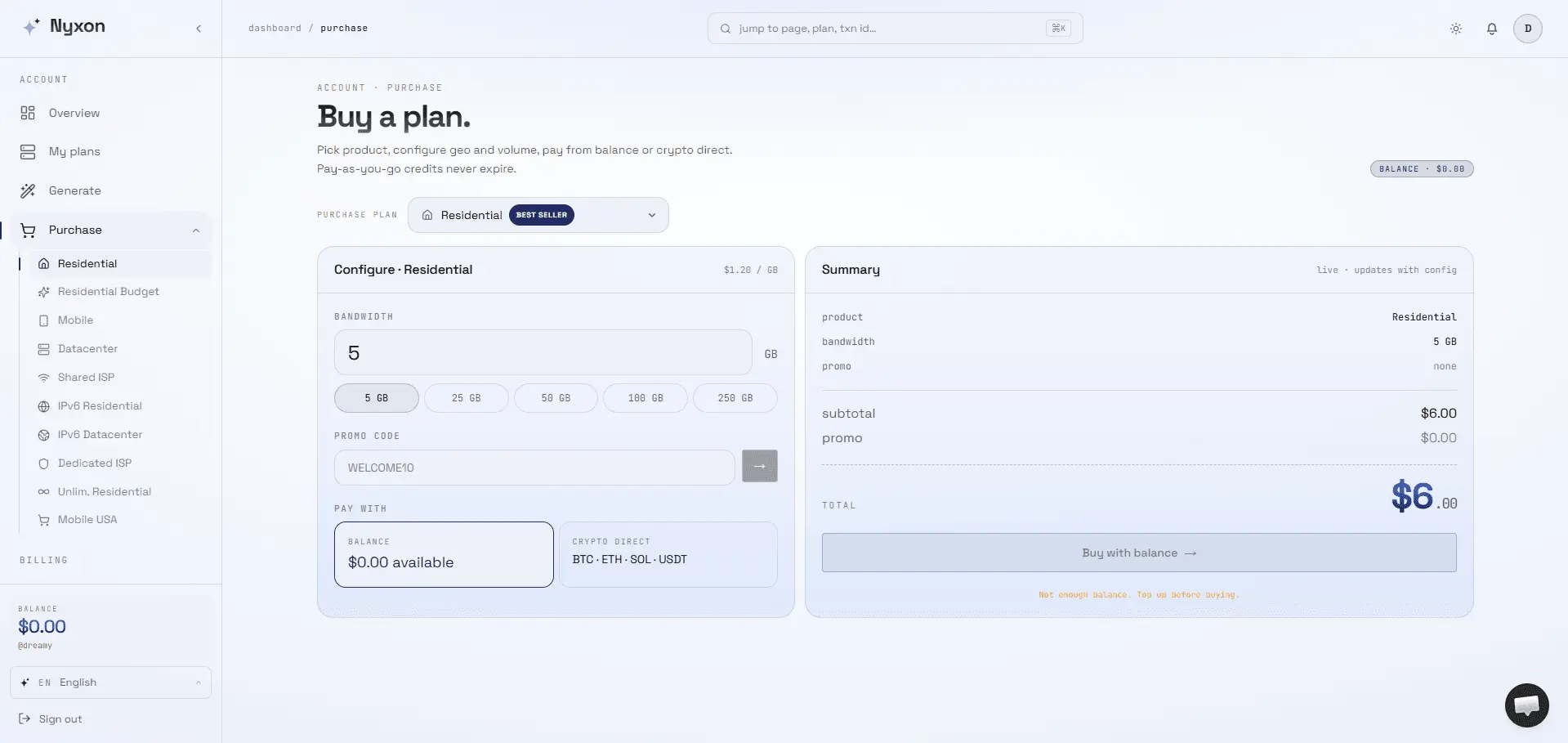Open the live chat bubble
Image resolution: width=1568 pixels, height=743 pixels.
click(1527, 705)
